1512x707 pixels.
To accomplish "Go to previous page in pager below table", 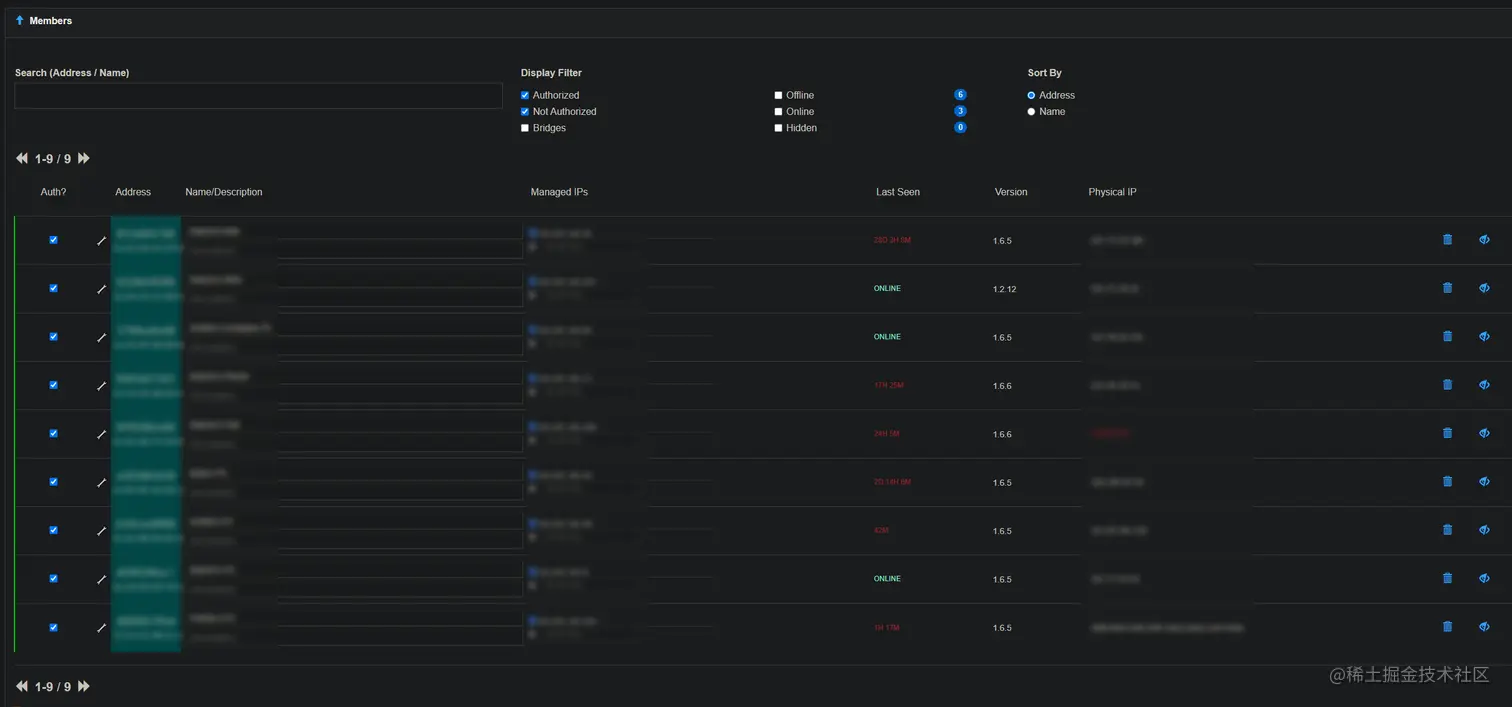I will [x=22, y=686].
